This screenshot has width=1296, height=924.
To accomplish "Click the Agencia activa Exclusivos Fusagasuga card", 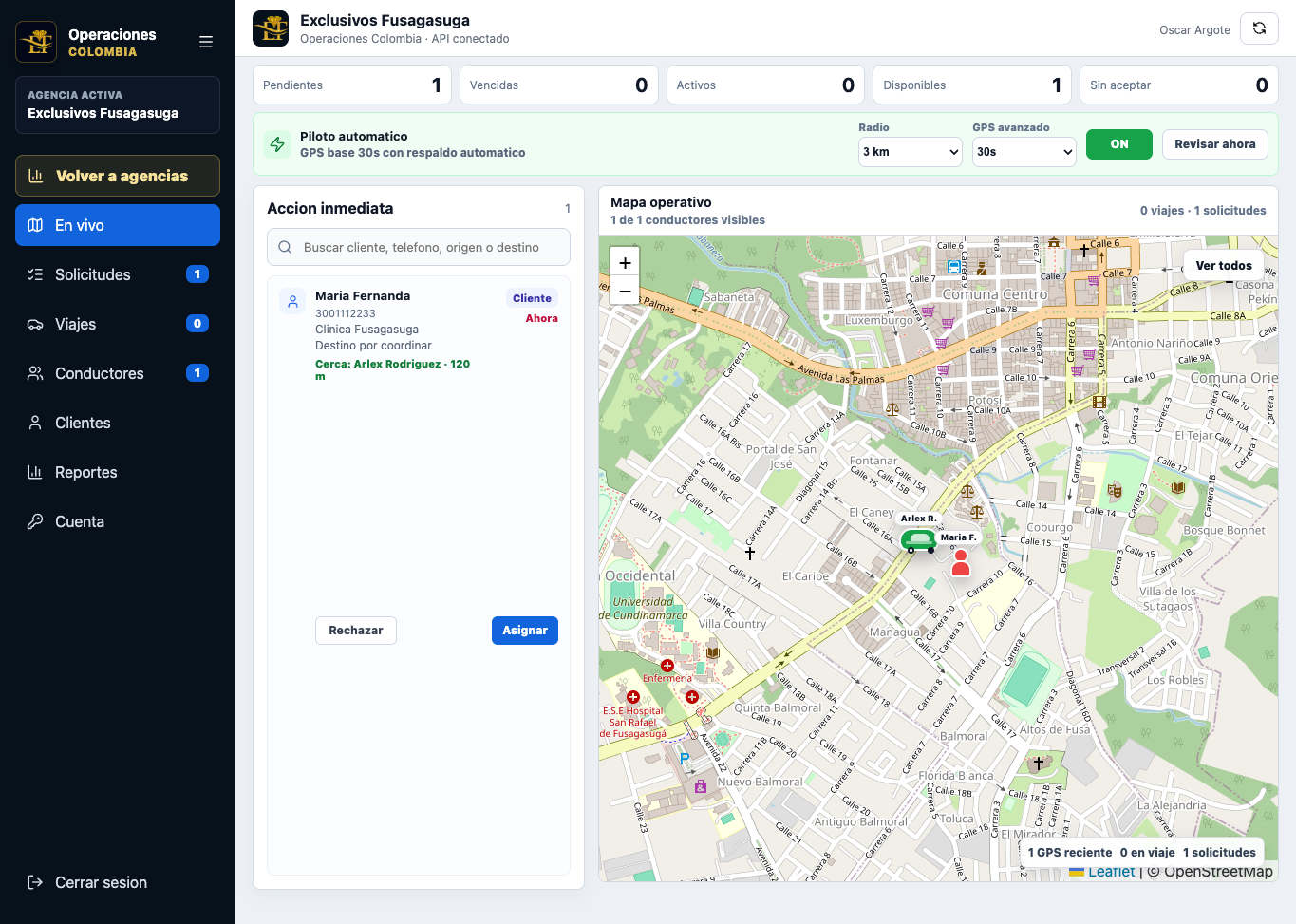I will pos(118,104).
